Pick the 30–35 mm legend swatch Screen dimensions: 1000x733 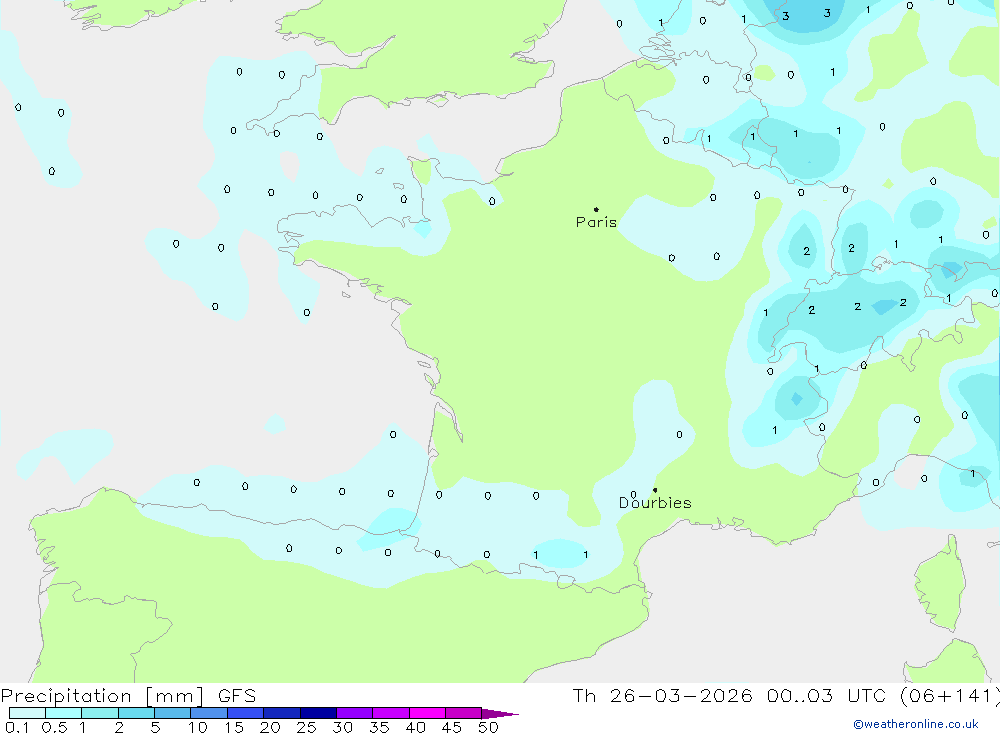click(355, 713)
